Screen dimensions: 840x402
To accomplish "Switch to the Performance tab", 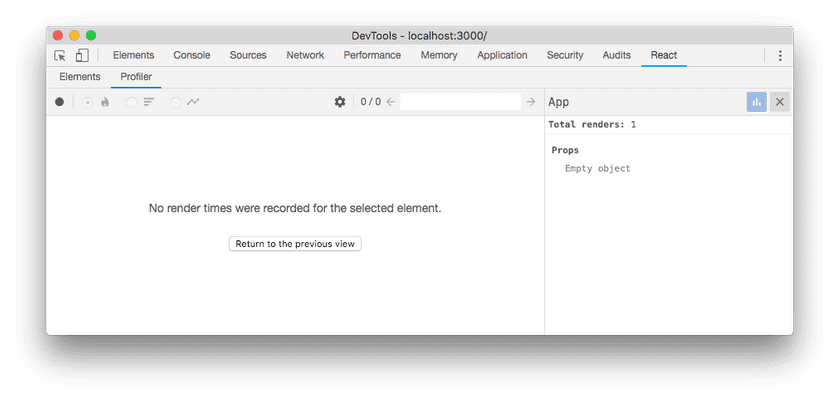I will pyautogui.click(x=372, y=56).
